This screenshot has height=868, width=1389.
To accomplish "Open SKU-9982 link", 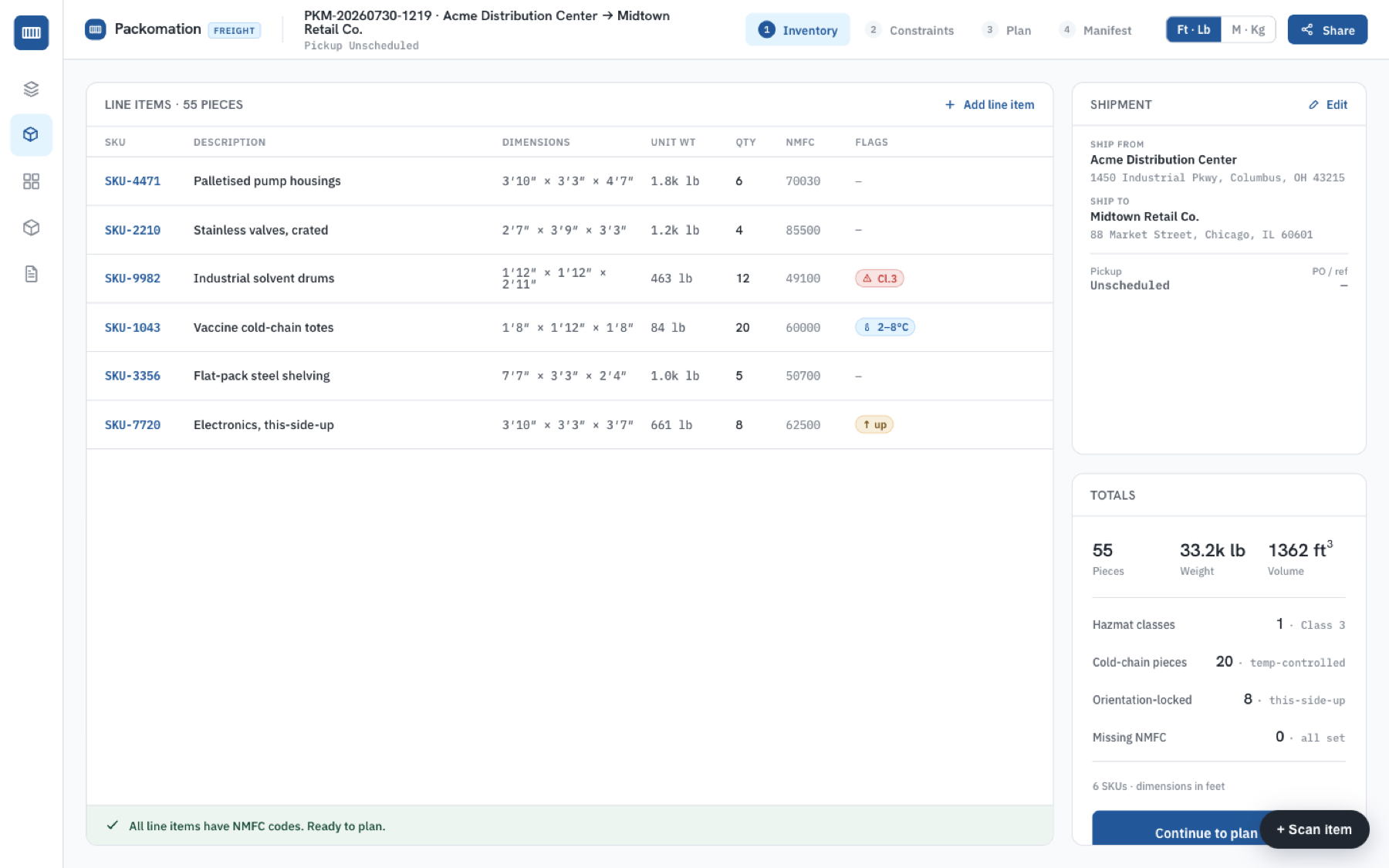I will tap(133, 279).
